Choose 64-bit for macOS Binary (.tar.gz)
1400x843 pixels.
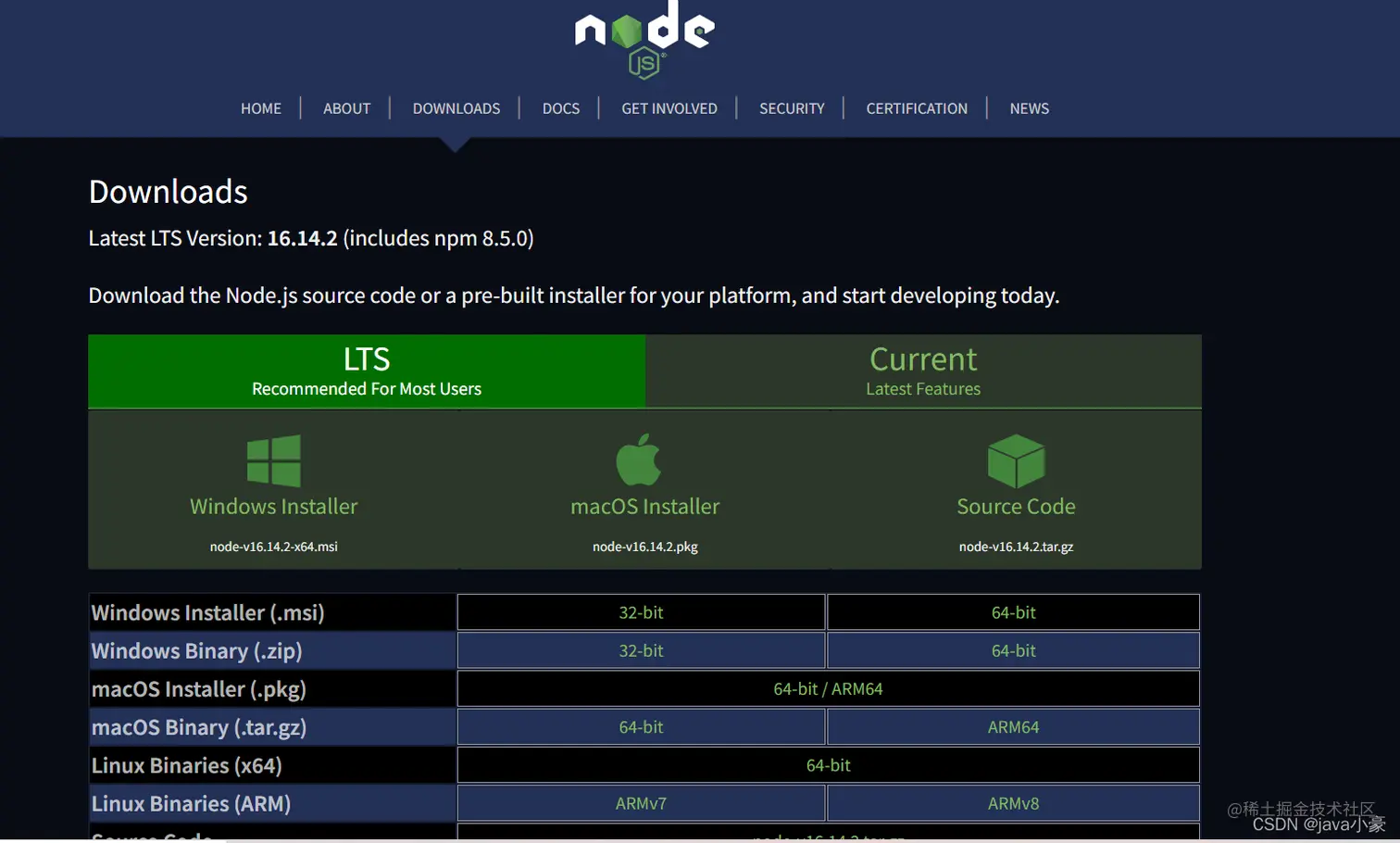coord(641,727)
